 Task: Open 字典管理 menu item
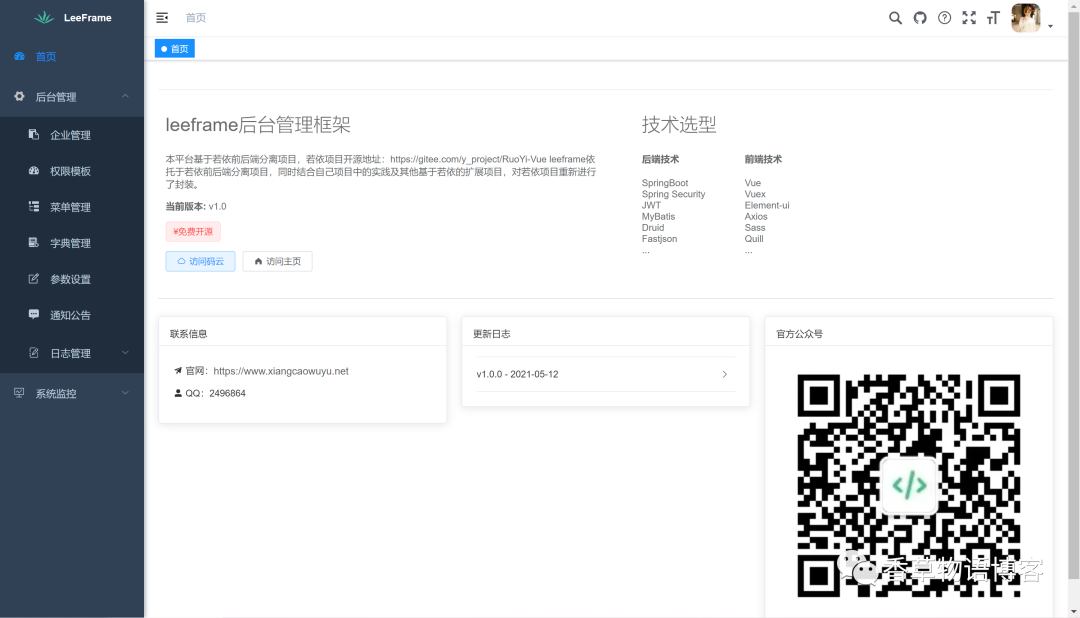tap(72, 243)
